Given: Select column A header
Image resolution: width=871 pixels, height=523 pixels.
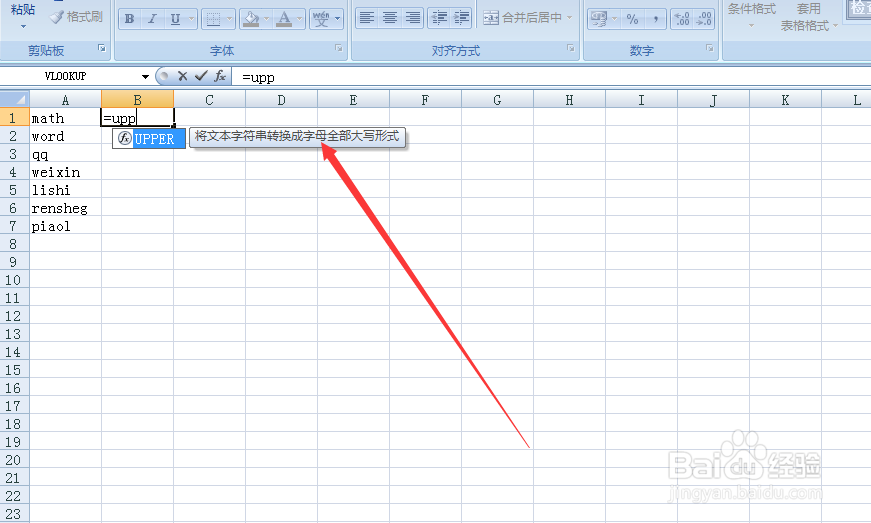Looking at the screenshot, I should [x=66, y=100].
